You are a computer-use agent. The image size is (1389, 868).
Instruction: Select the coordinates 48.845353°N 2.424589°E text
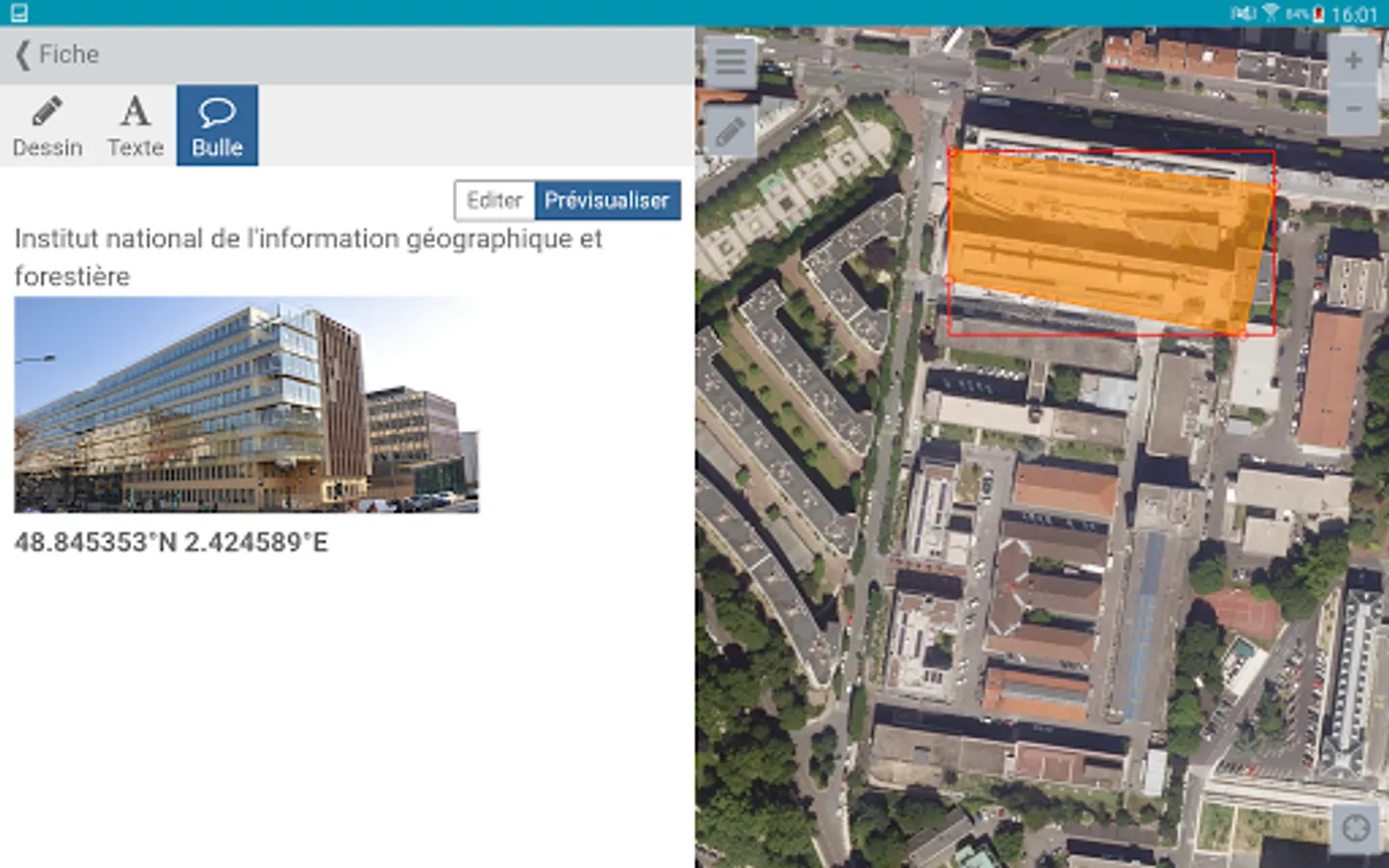[x=172, y=542]
